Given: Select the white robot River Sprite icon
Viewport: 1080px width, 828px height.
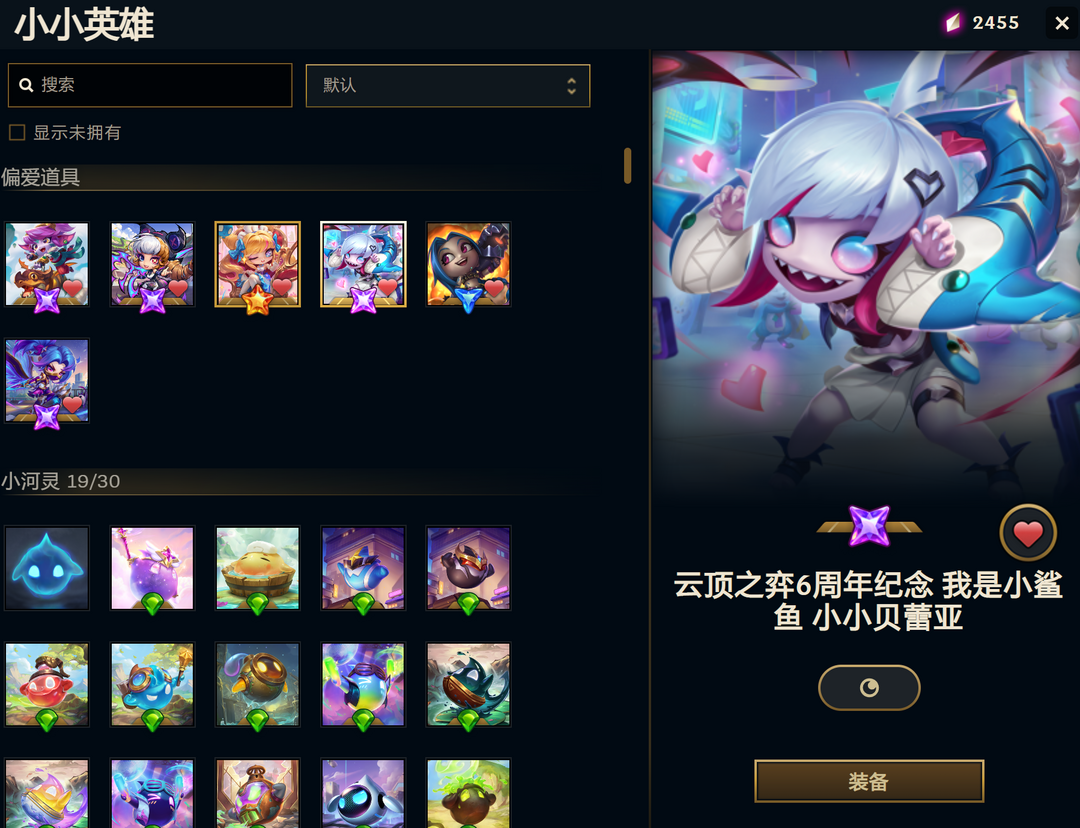Looking at the screenshot, I should coord(363,794).
